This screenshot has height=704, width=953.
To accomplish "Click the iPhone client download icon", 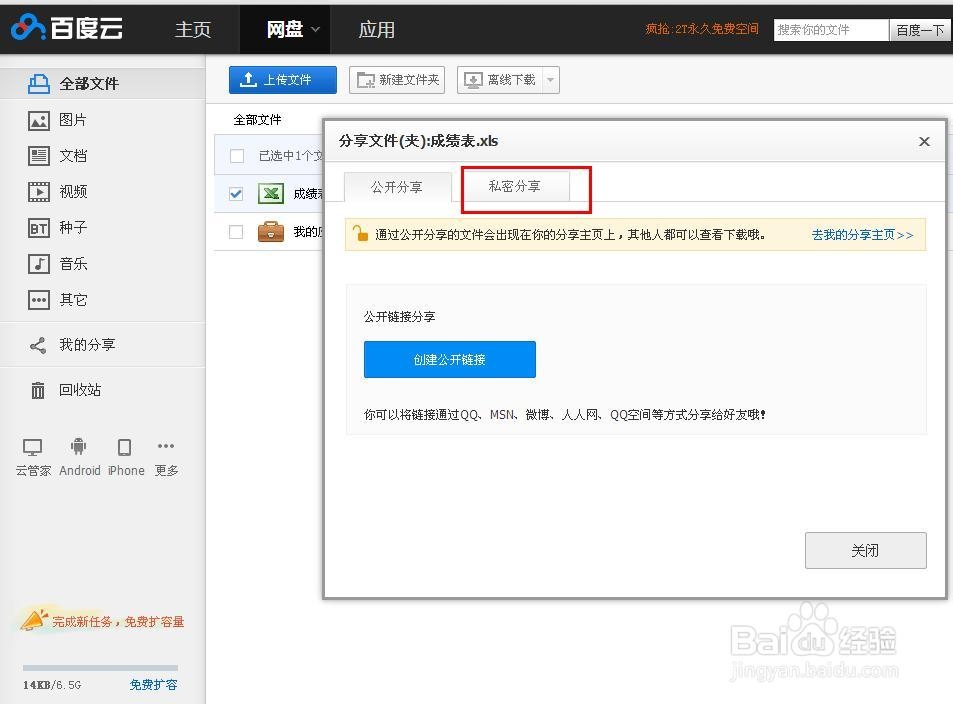I will pyautogui.click(x=125, y=448).
